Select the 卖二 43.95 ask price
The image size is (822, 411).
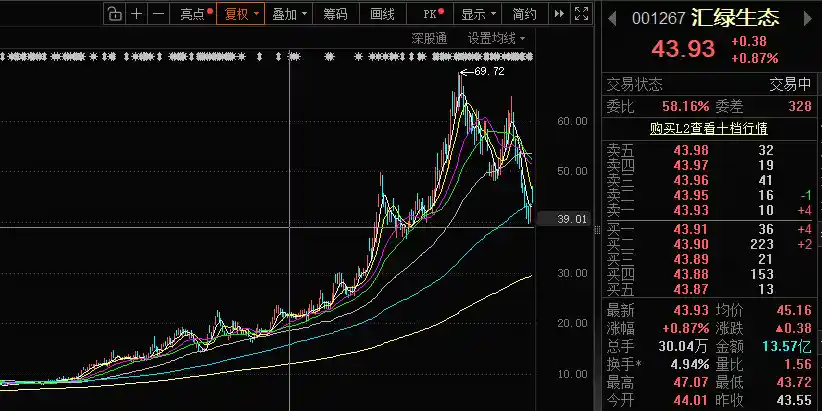tap(691, 196)
